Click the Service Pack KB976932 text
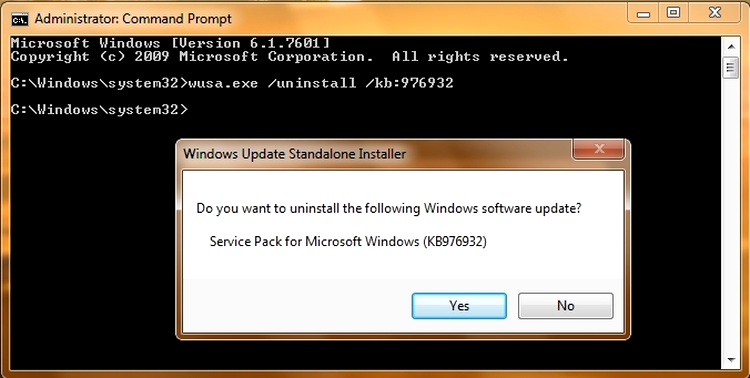Screen dimensions: 750x378 tap(348, 241)
